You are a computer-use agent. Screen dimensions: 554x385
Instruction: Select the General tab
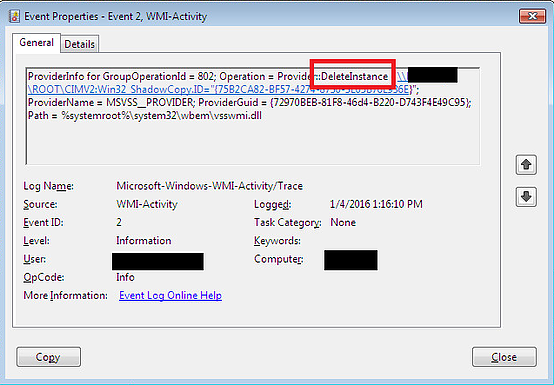36,43
